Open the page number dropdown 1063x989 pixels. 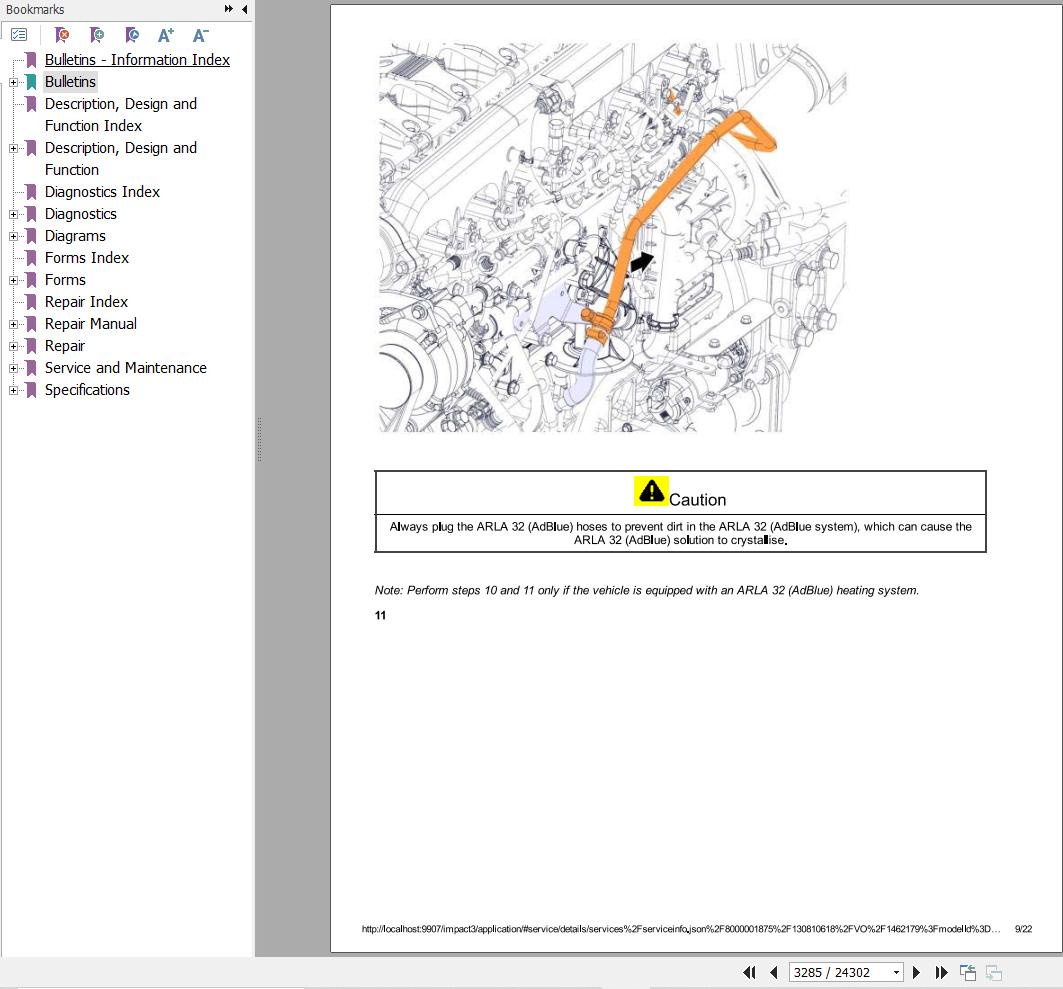click(896, 972)
